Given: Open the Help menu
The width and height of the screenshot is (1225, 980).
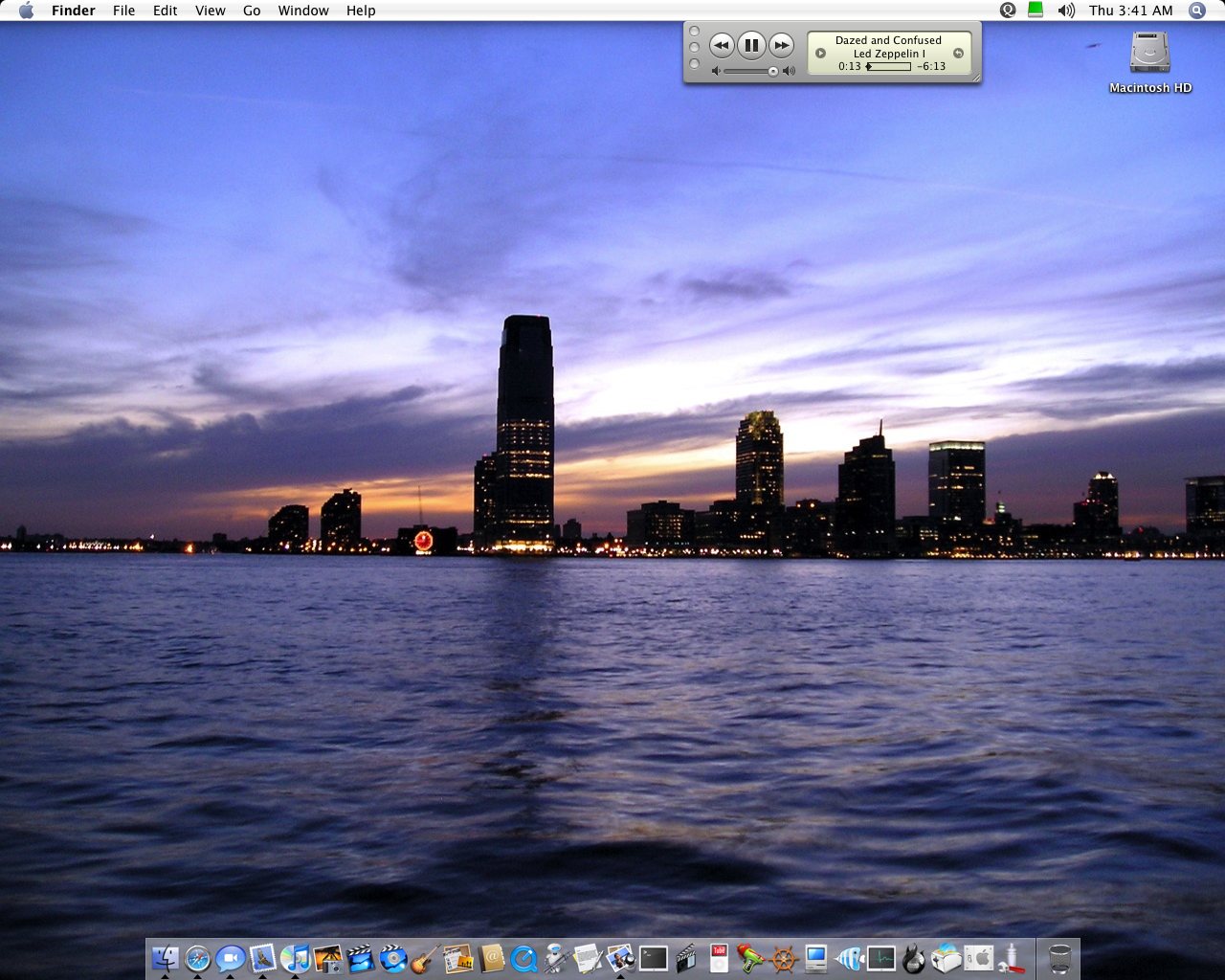Looking at the screenshot, I should [x=361, y=11].
